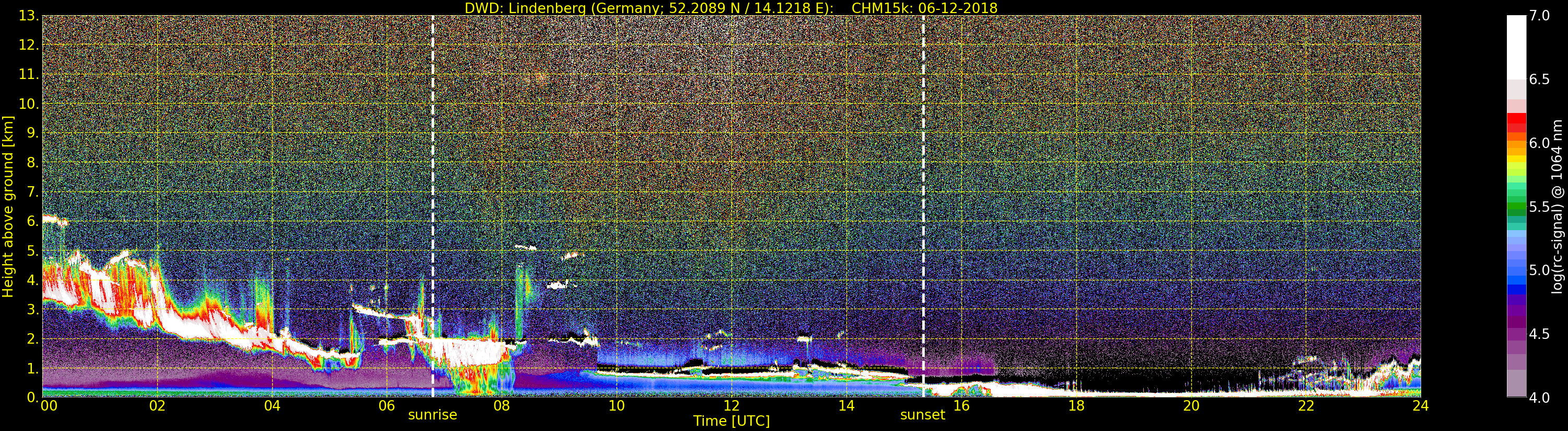Click time axis tick label '06'
Image resolution: width=1568 pixels, height=431 pixels.
[387, 406]
